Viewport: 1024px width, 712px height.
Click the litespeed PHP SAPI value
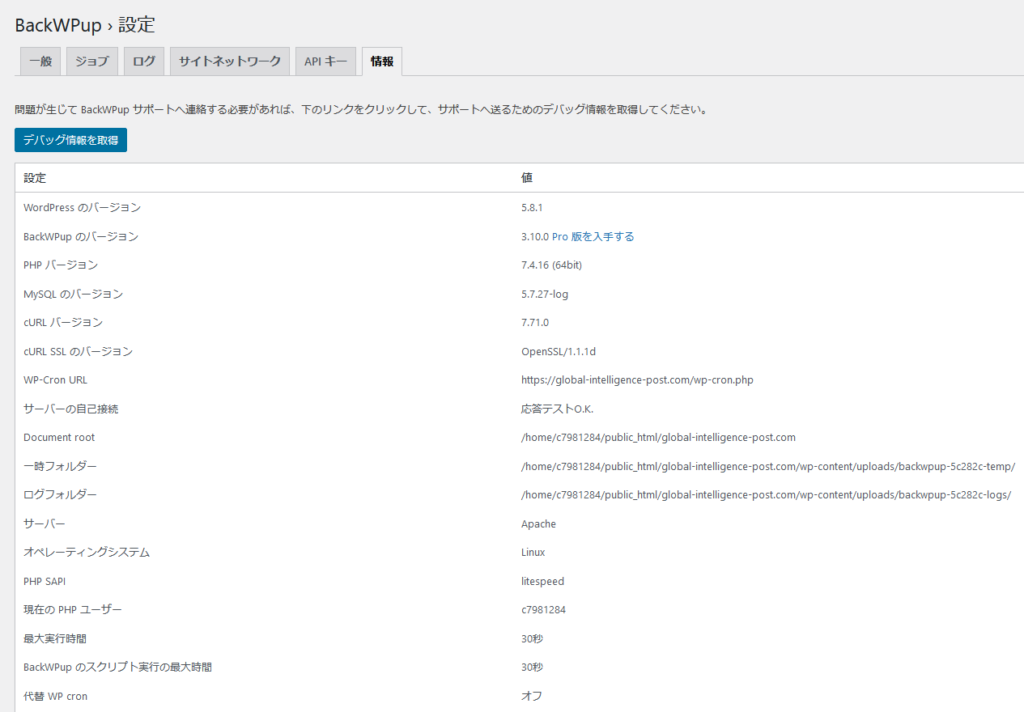[x=543, y=581]
